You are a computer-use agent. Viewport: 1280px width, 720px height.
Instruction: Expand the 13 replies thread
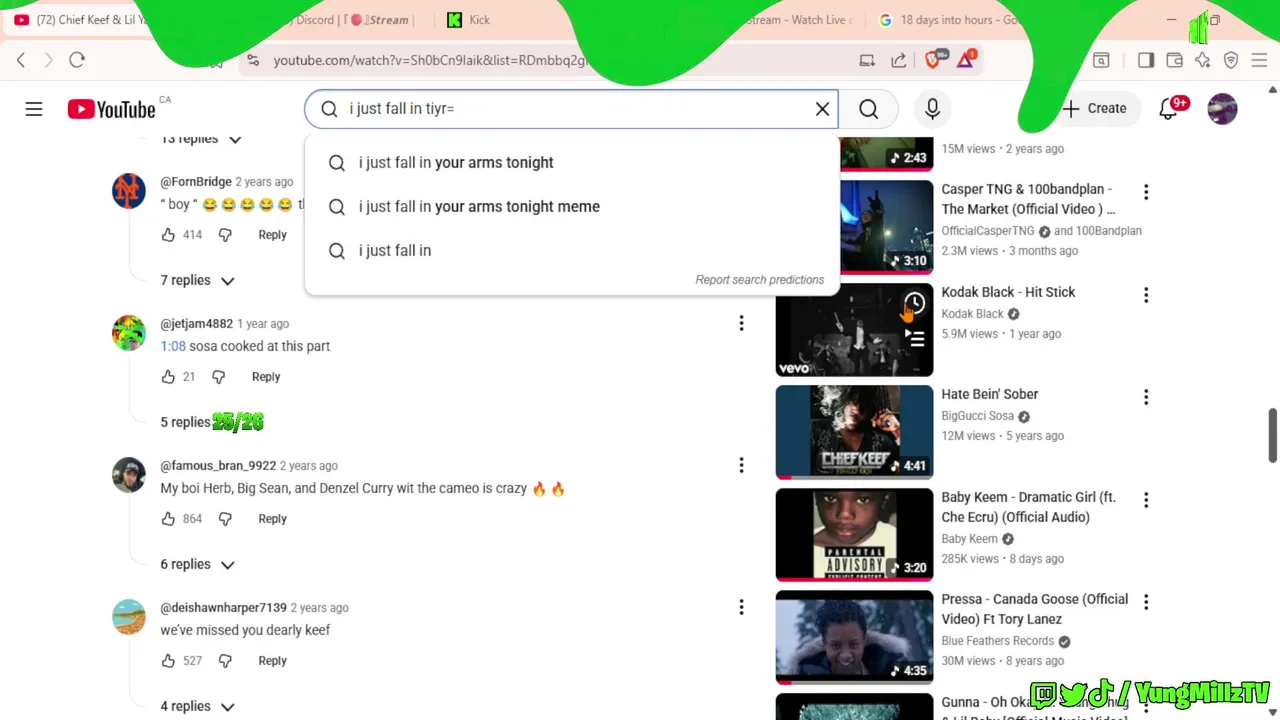[x=202, y=139]
